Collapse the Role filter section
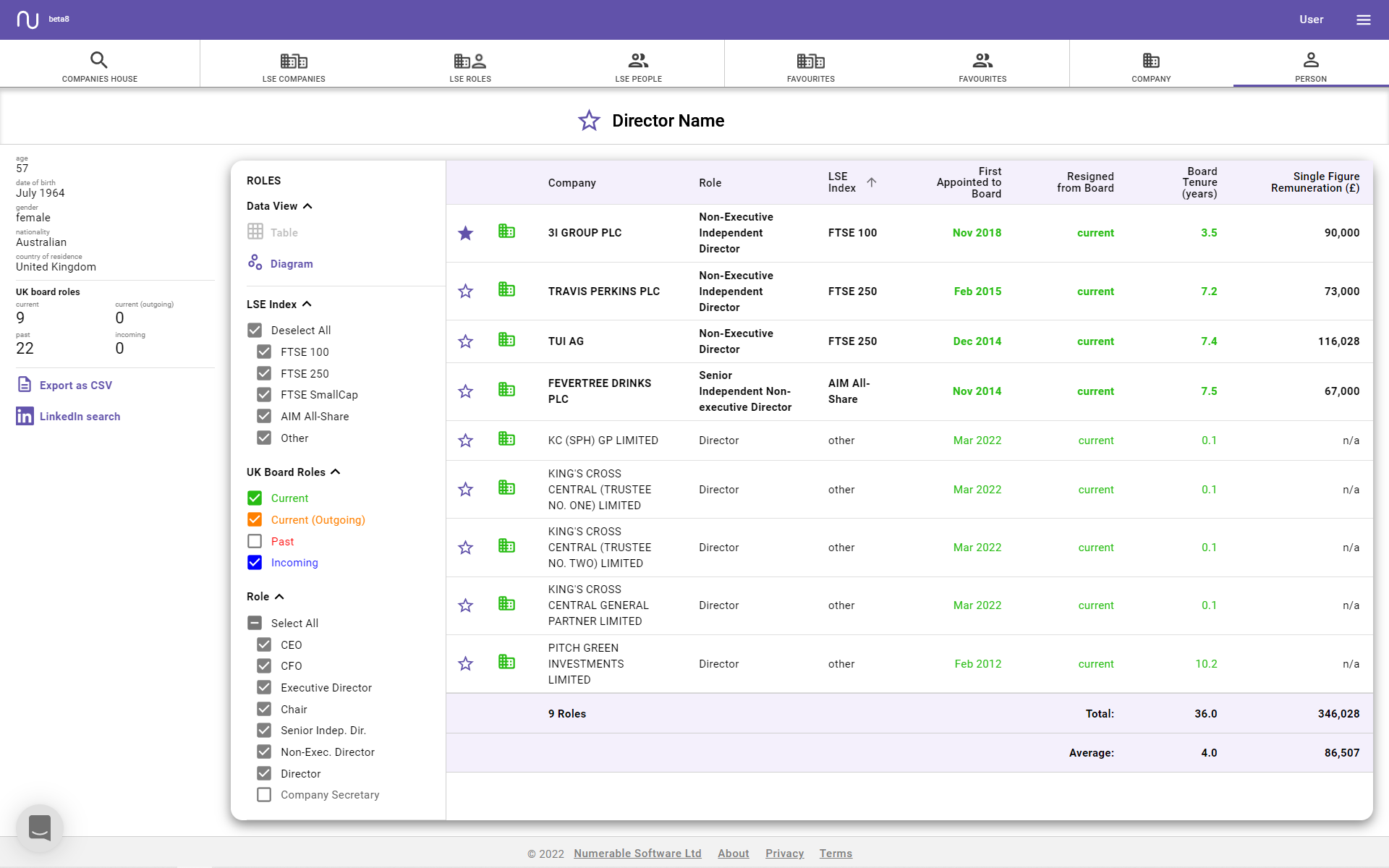This screenshot has height=868, width=1389. (279, 597)
